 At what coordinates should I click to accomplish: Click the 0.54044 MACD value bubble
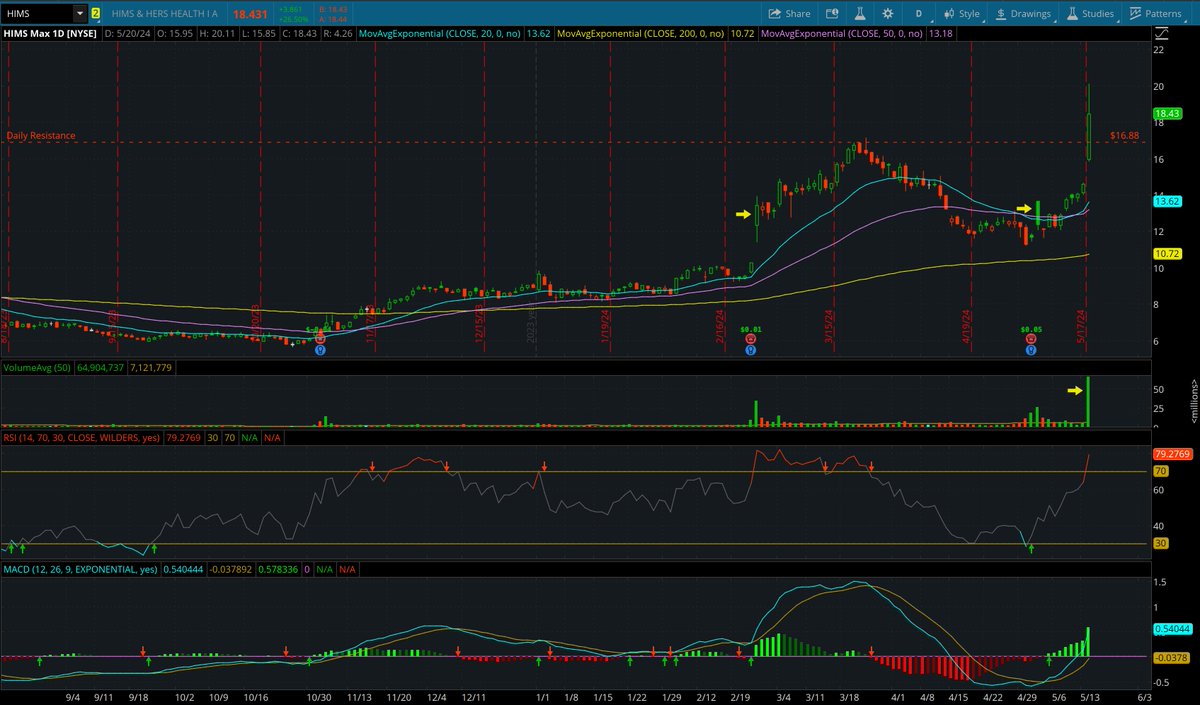coord(1170,629)
